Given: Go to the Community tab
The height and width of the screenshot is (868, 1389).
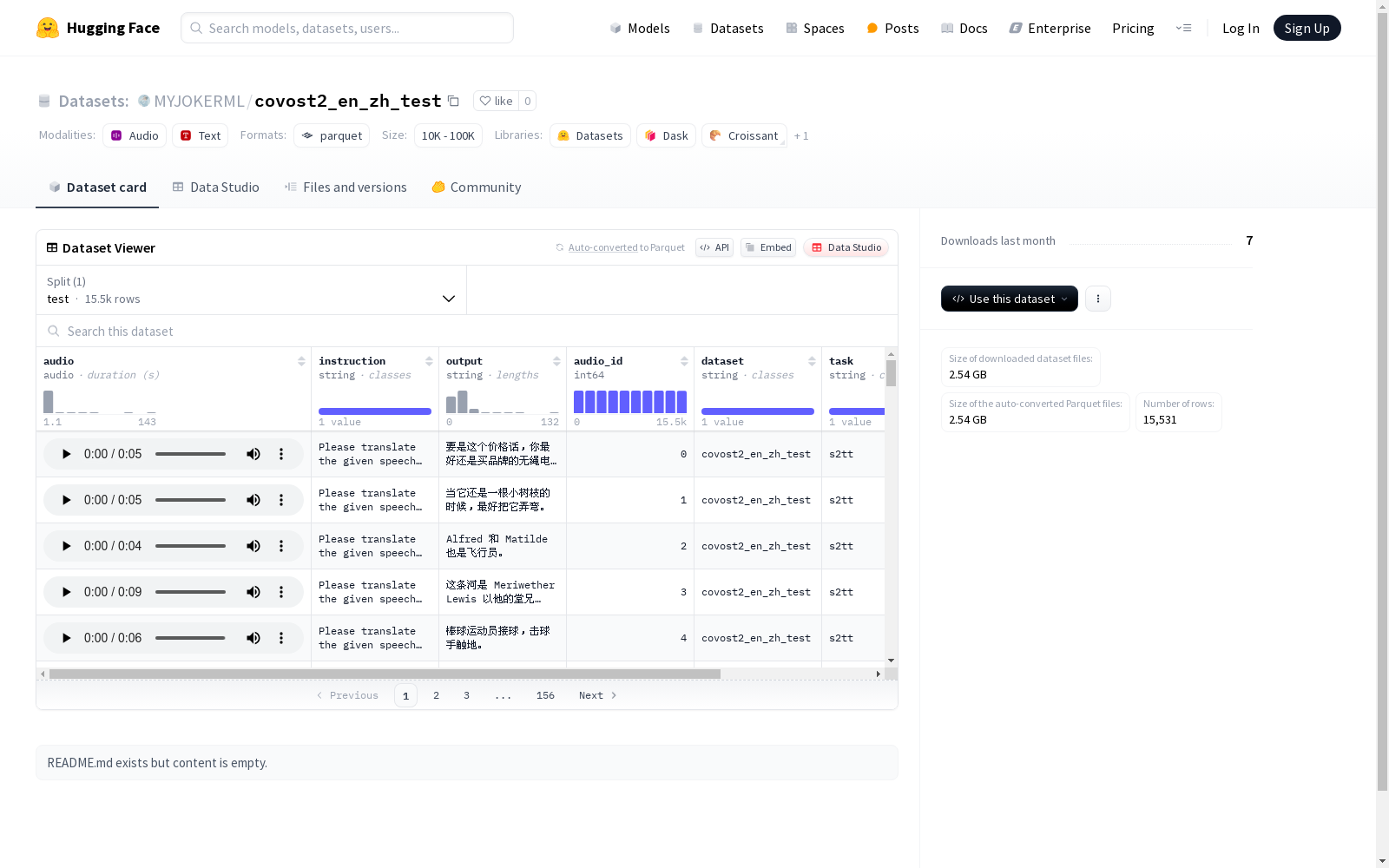Looking at the screenshot, I should 477,187.
